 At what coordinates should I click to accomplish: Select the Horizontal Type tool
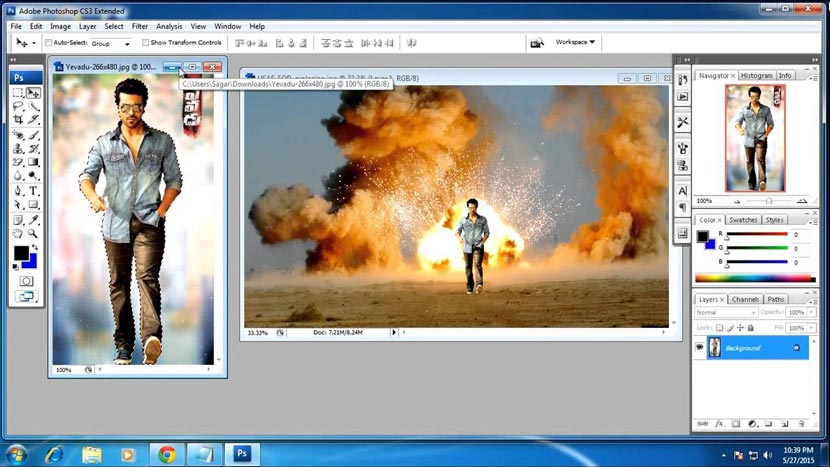(33, 191)
